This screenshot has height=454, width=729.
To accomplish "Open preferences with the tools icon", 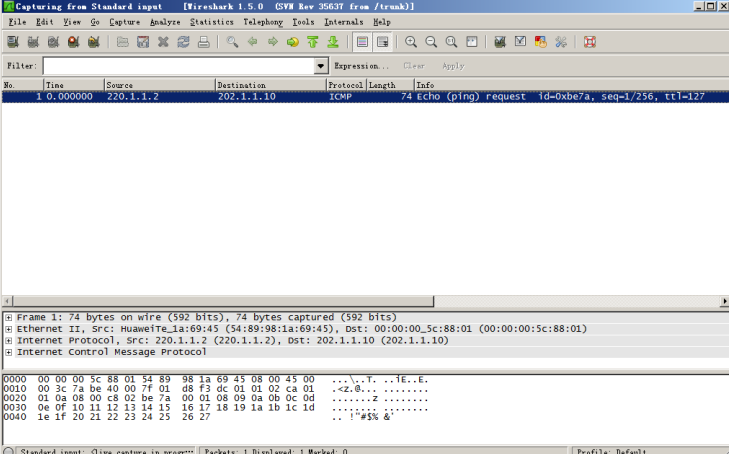I will pos(560,42).
